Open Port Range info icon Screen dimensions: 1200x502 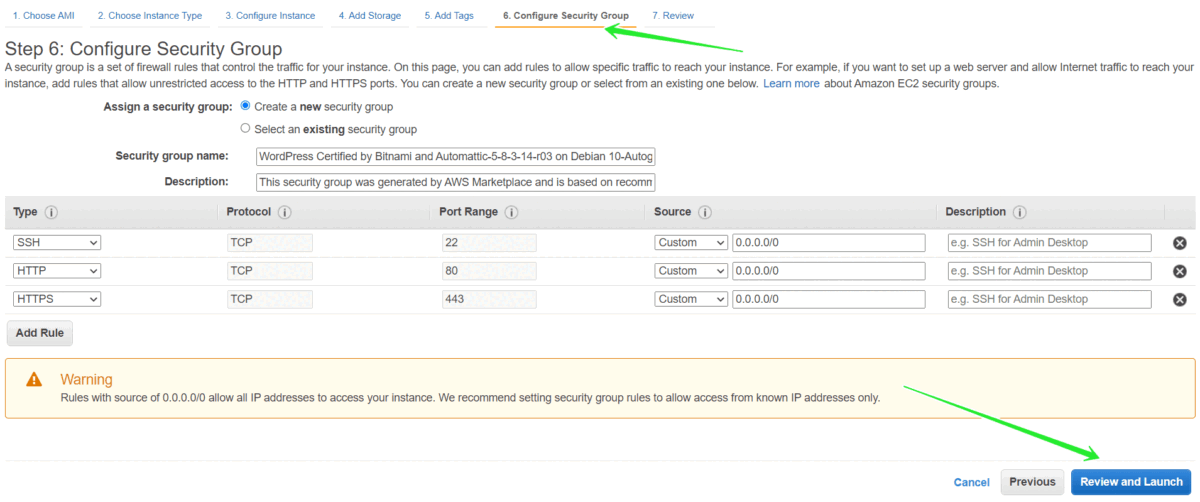[511, 213]
